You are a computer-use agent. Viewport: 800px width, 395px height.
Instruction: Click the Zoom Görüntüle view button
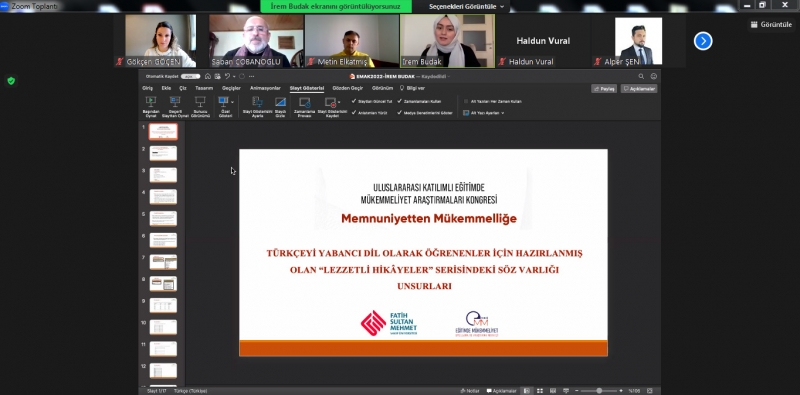coord(771,24)
